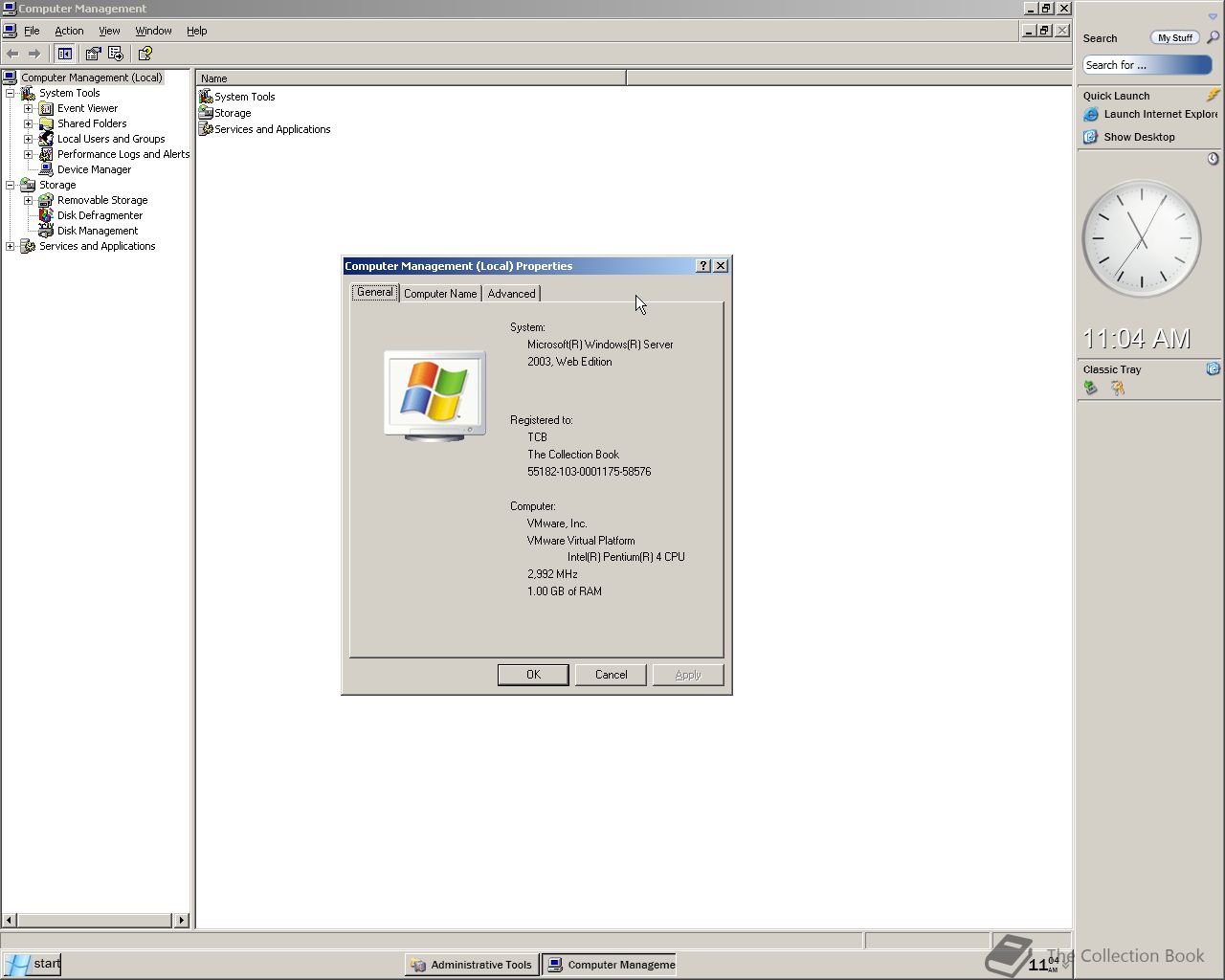
Task: Click the Disk Defragmenter icon
Action: [x=46, y=215]
